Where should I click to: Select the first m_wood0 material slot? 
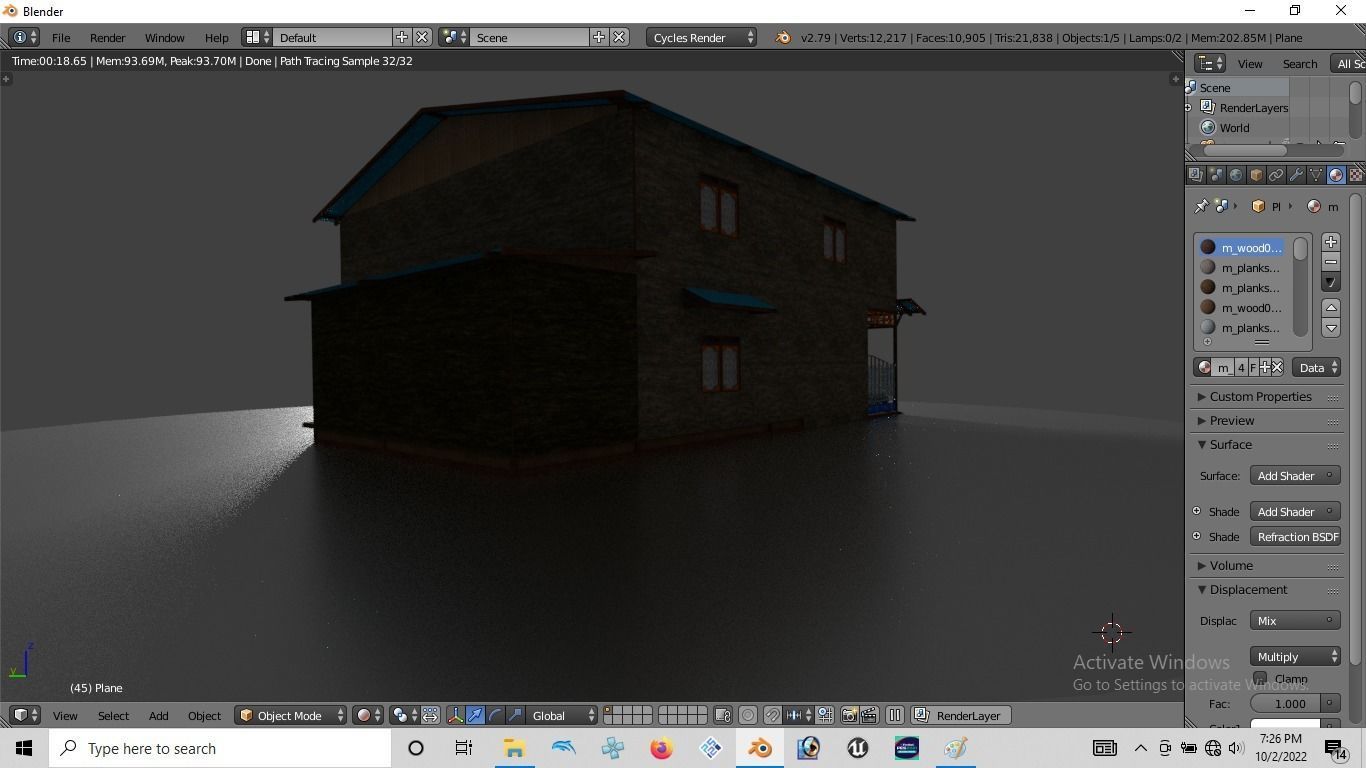tap(1241, 248)
